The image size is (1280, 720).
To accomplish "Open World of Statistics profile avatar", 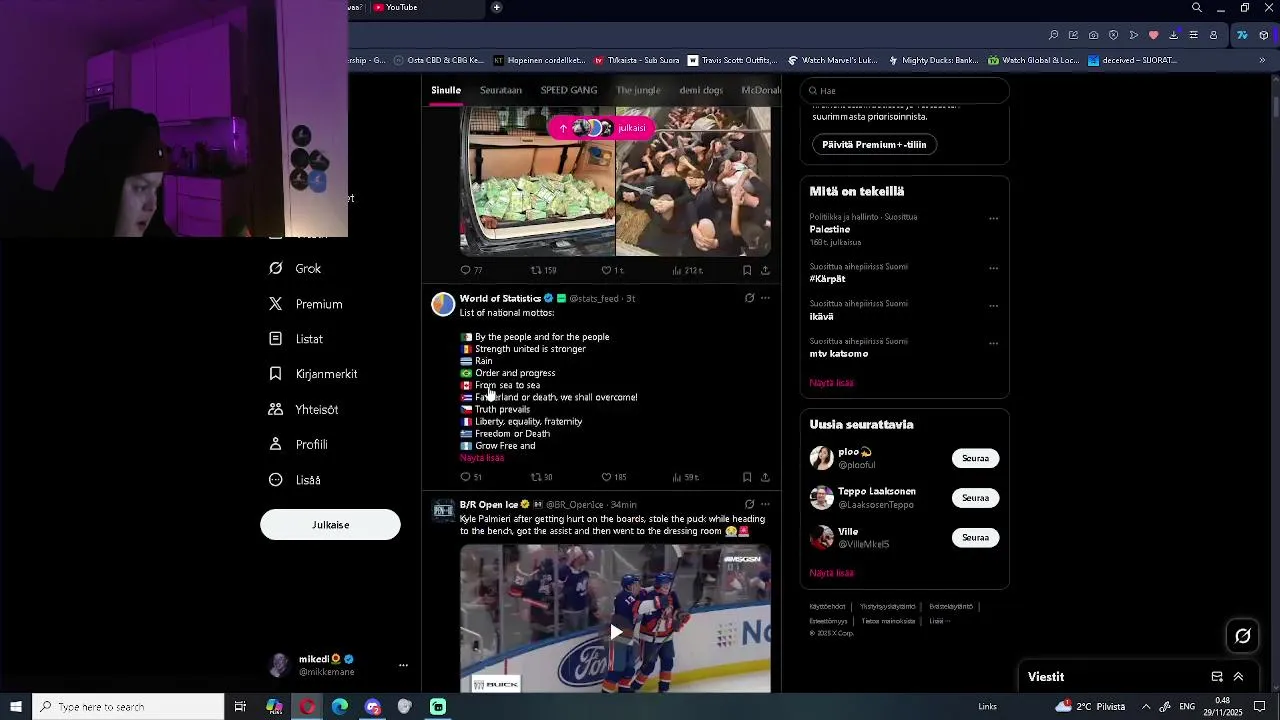I will pos(443,304).
